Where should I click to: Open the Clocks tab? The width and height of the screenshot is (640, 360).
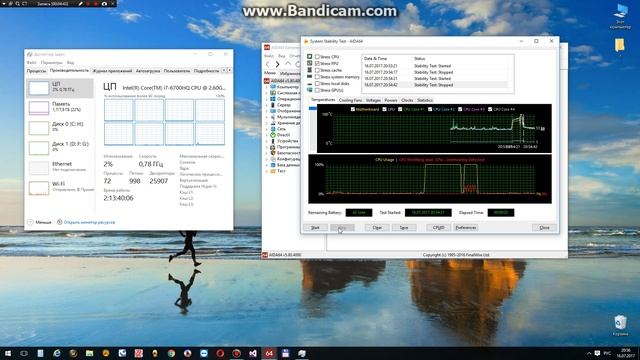tap(407, 100)
